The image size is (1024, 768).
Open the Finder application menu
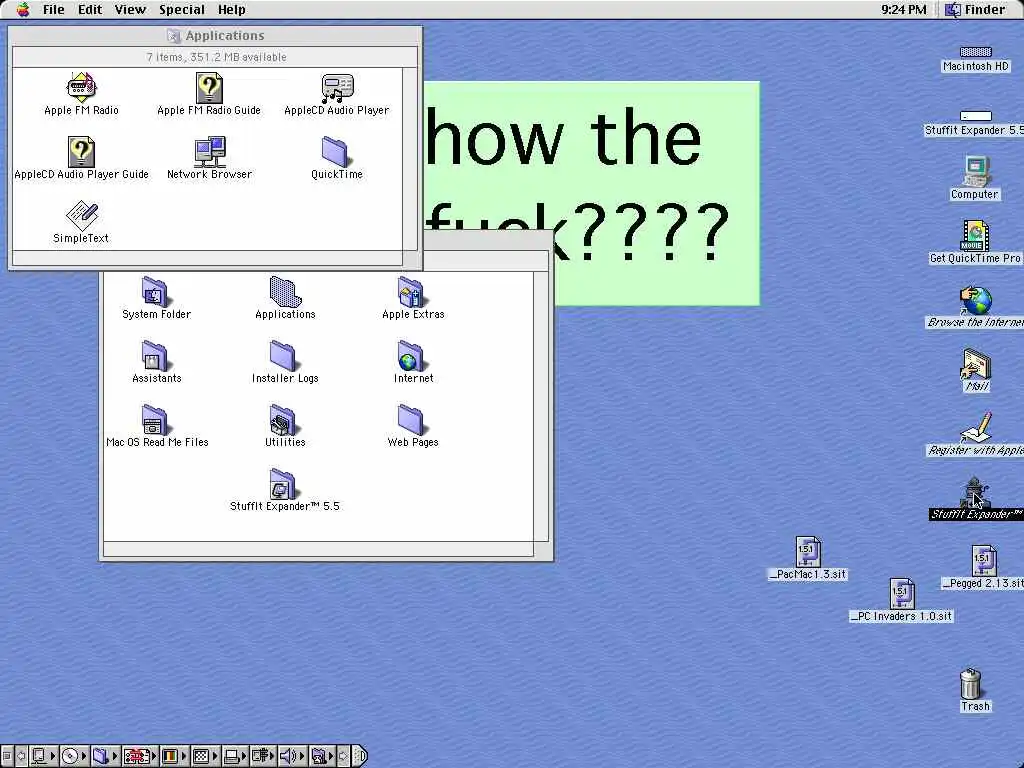(x=976, y=10)
